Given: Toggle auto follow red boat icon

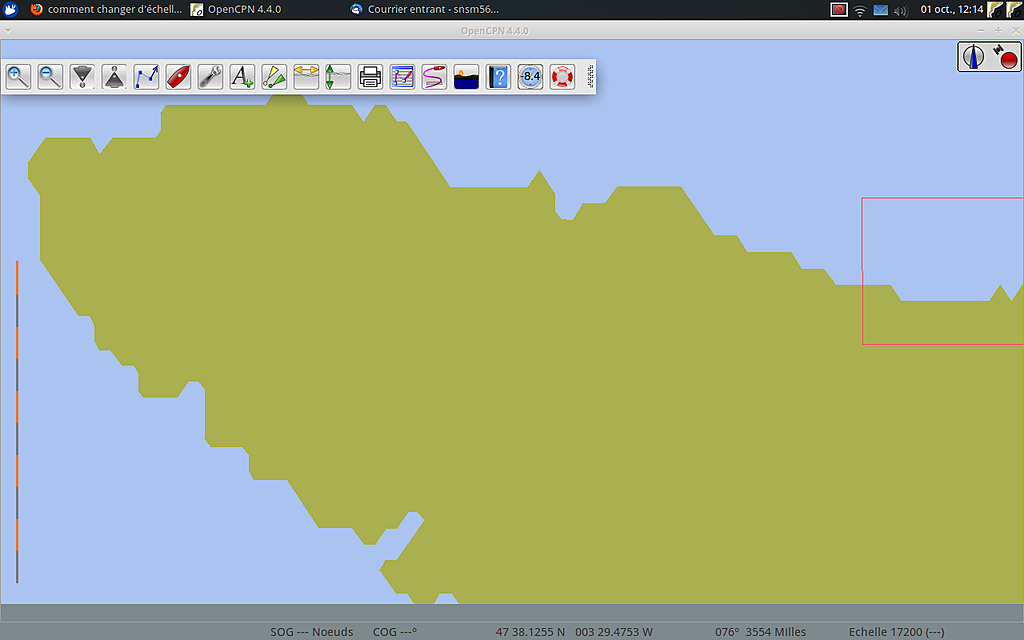Looking at the screenshot, I should [178, 76].
